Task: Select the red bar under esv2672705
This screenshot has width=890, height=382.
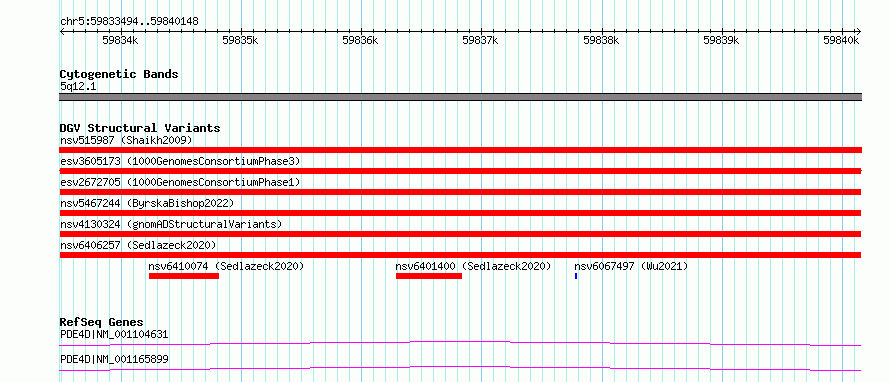Action: click(x=460, y=192)
